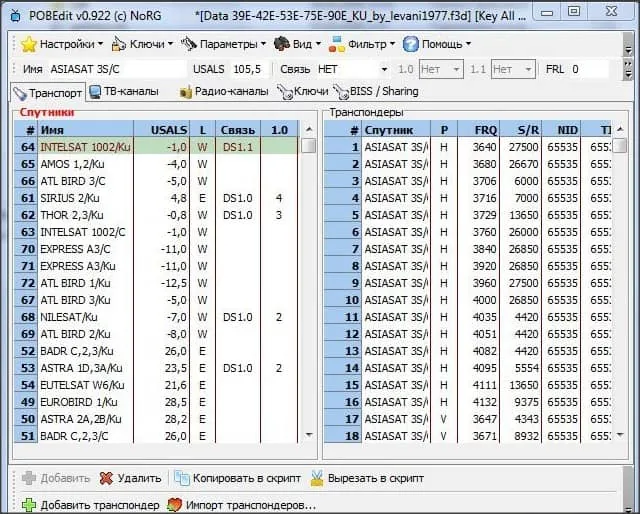Switch to ТВ-каналы tab

[124, 91]
